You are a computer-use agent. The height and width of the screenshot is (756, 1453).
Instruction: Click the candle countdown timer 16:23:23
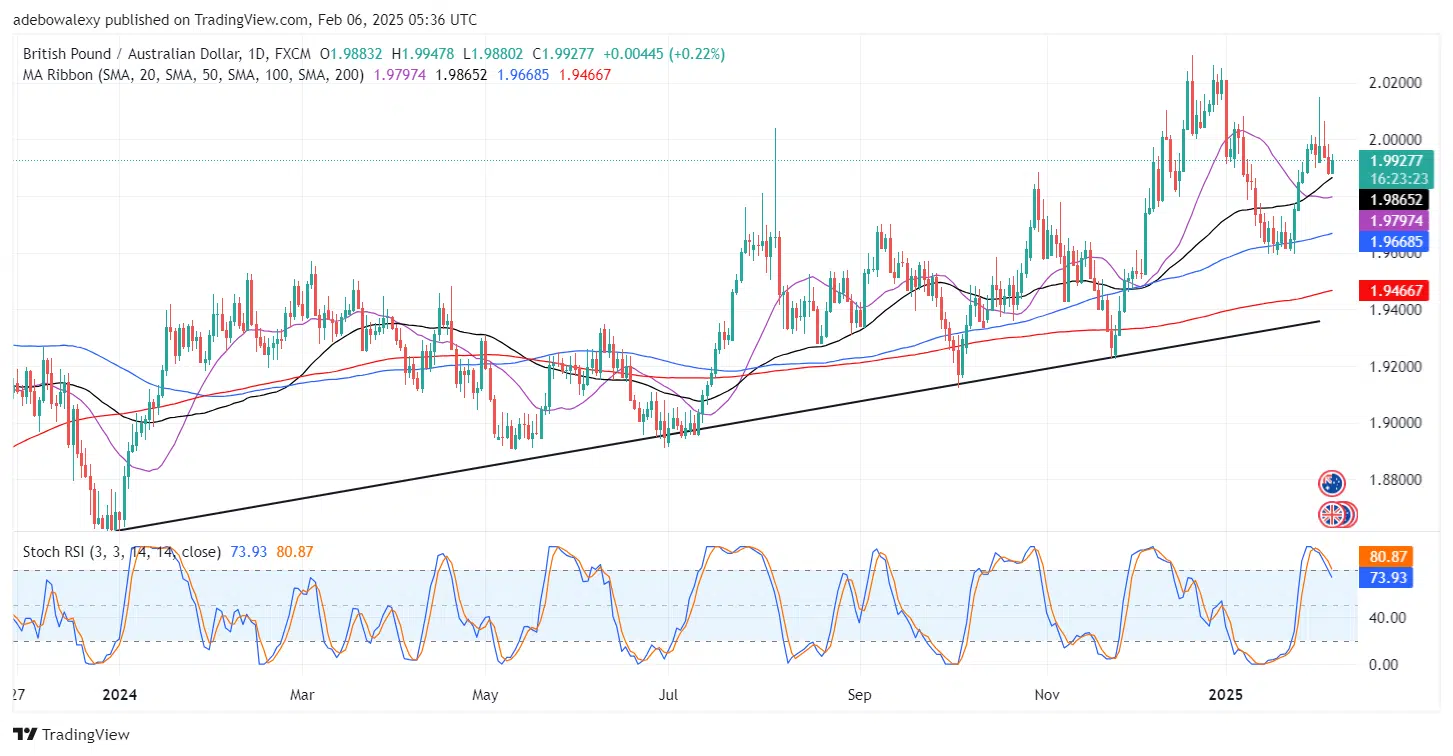click(x=1398, y=177)
